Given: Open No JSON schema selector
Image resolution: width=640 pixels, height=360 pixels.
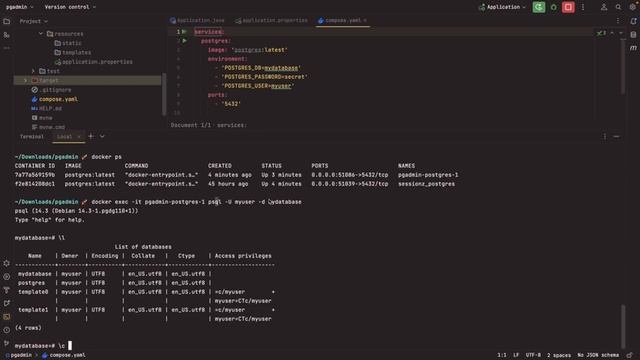Looking at the screenshot, I should 598,356.
